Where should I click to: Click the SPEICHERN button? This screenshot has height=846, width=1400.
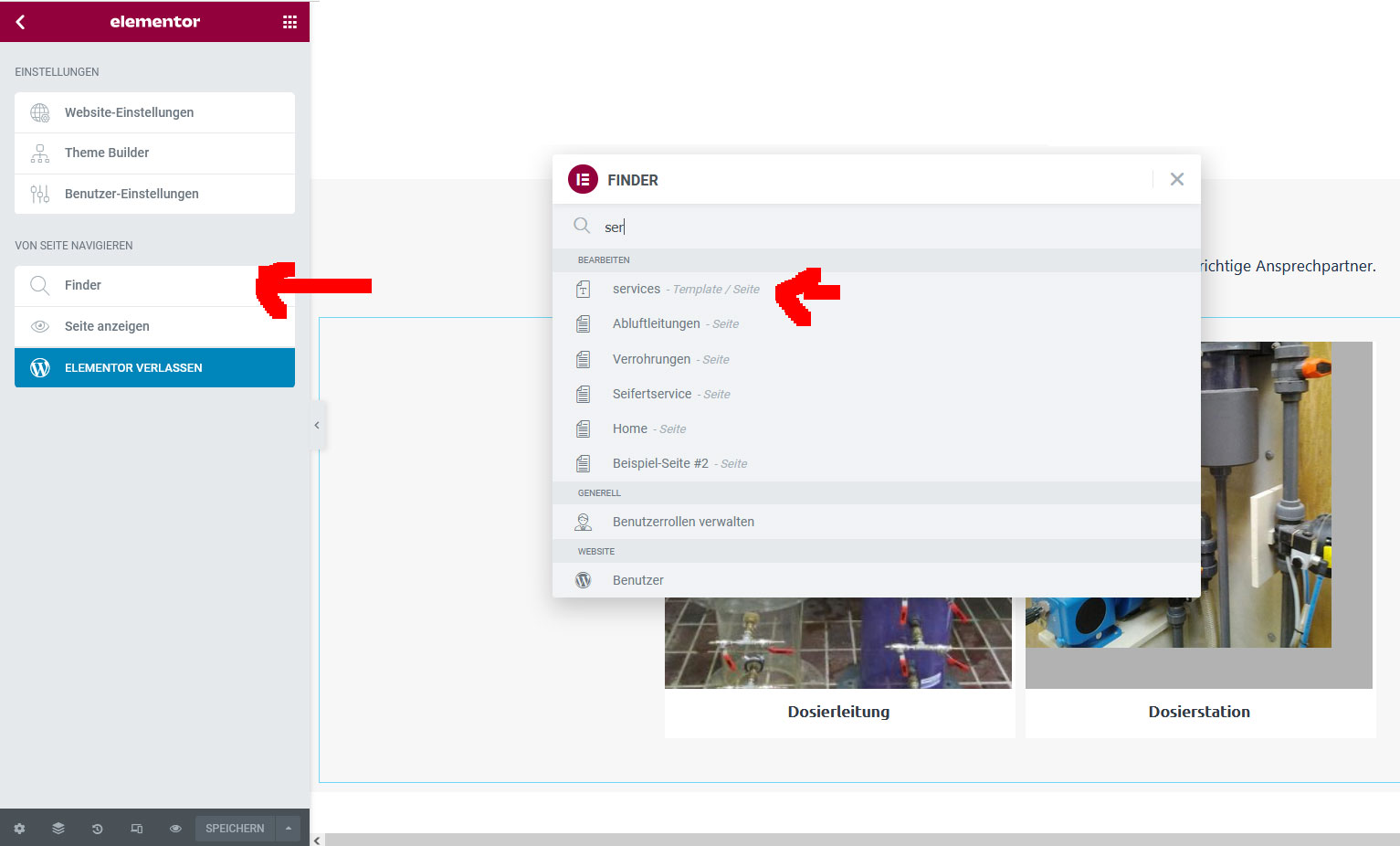click(x=235, y=829)
